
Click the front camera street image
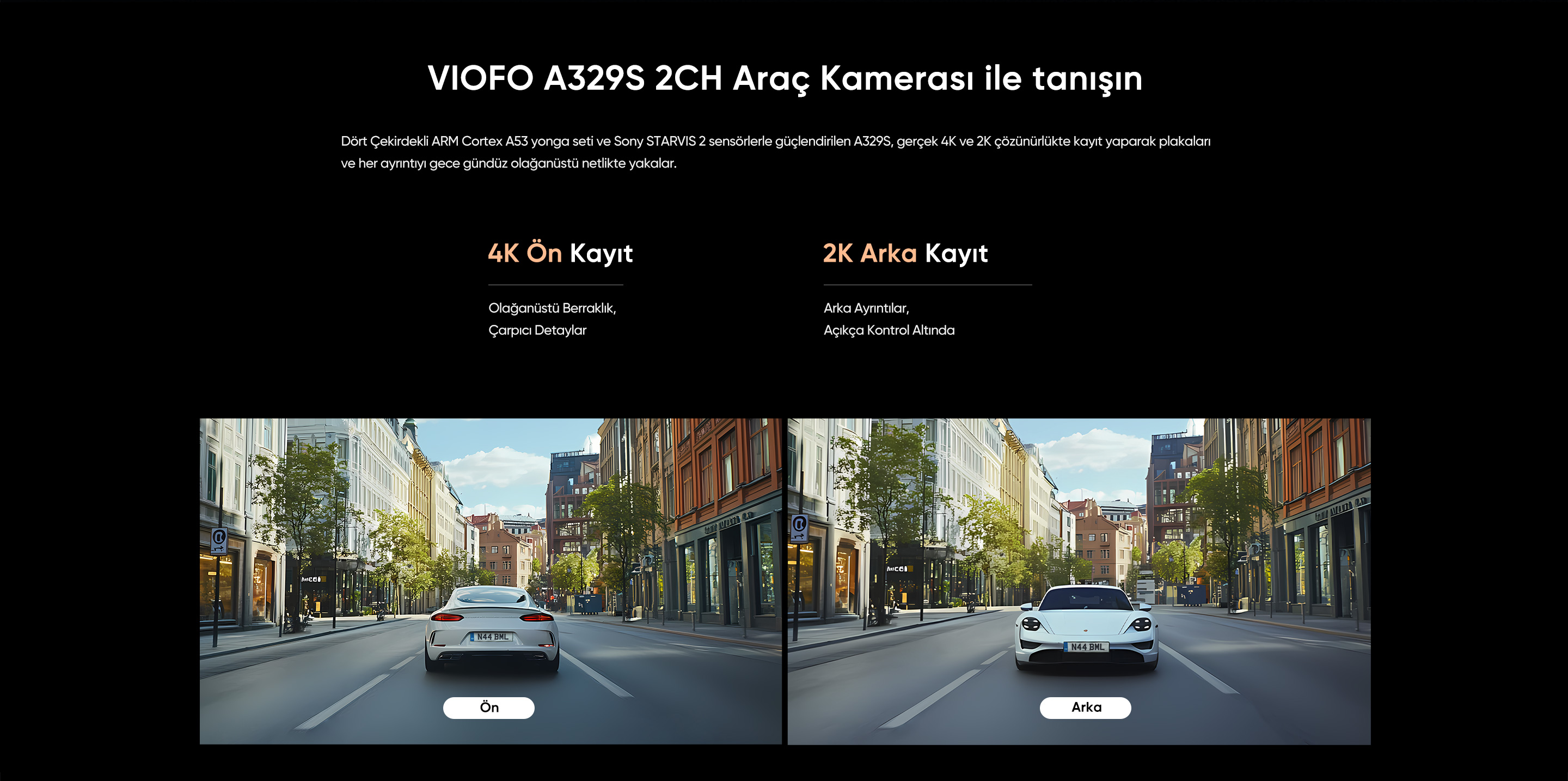pyautogui.click(x=491, y=581)
